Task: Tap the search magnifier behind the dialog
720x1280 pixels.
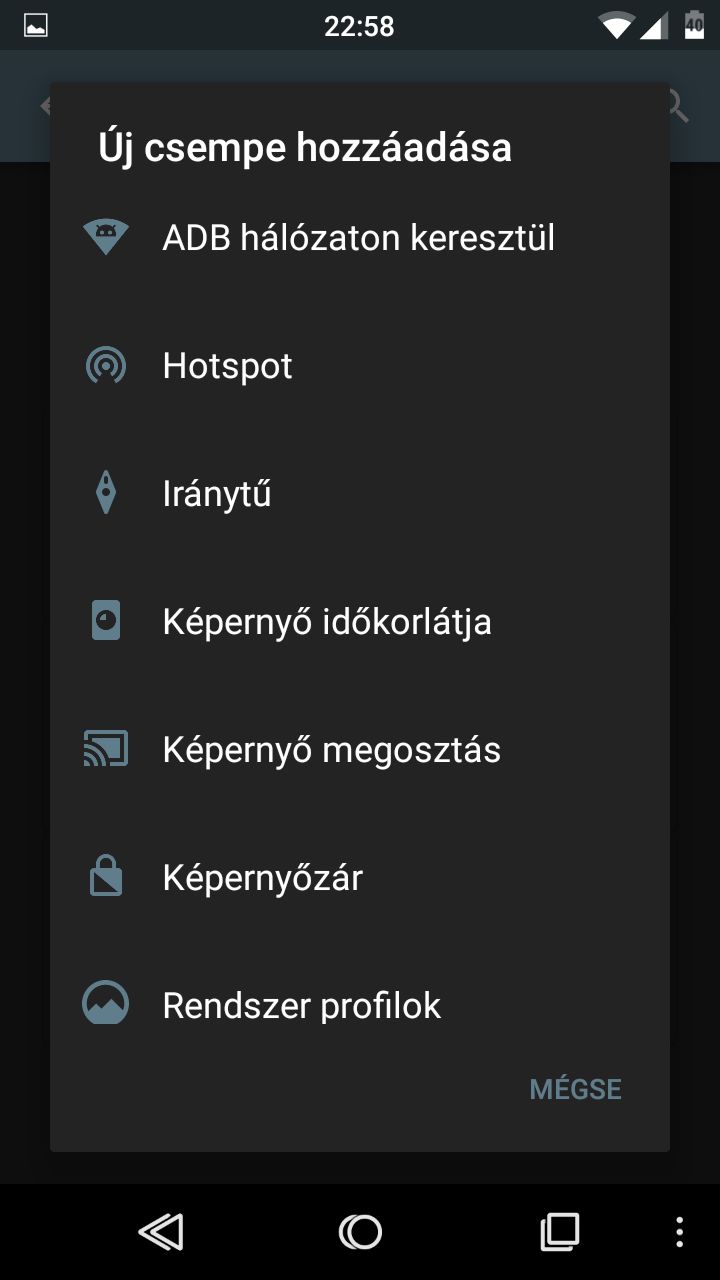Action: coord(680,106)
